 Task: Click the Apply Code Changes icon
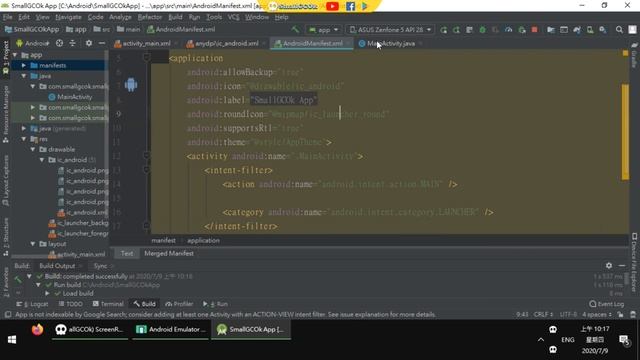pos(469,30)
